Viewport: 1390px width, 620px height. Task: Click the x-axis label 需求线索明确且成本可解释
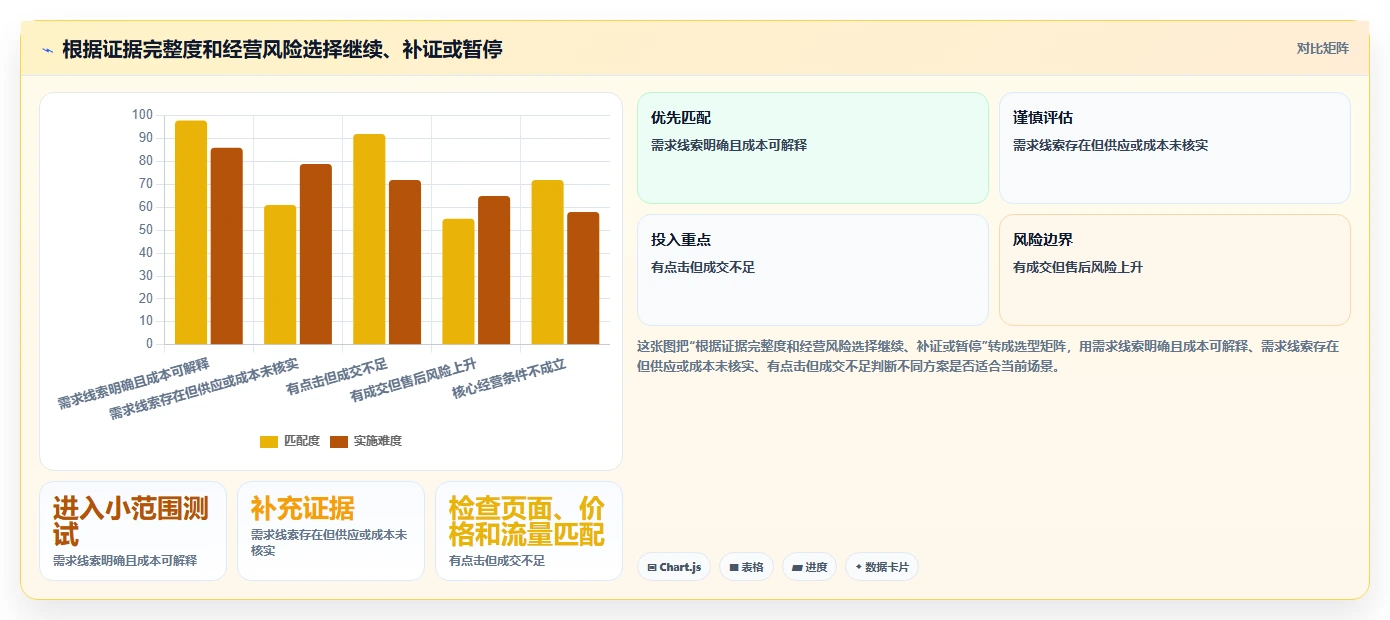tap(133, 383)
